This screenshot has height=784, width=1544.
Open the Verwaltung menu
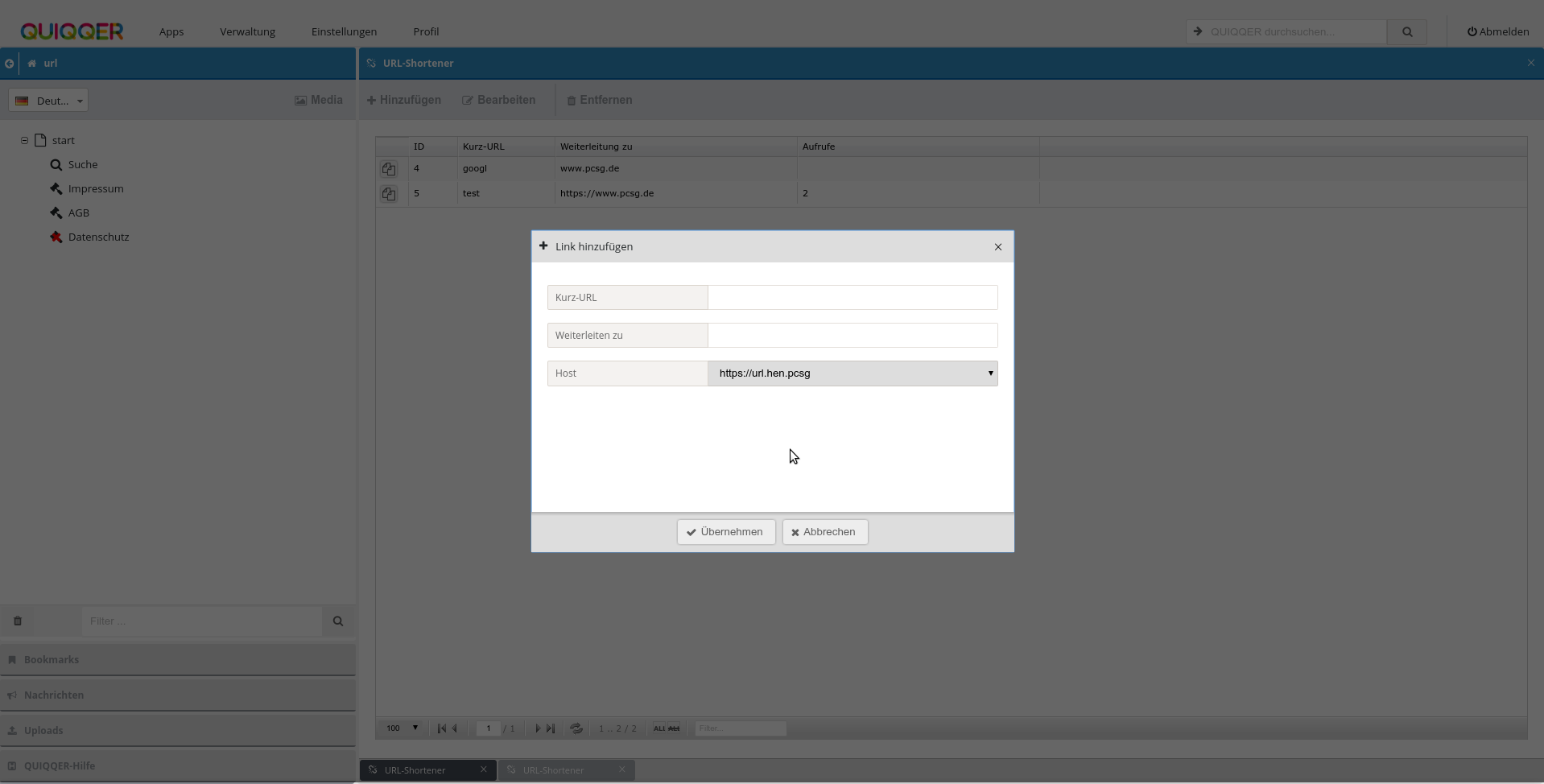click(247, 32)
